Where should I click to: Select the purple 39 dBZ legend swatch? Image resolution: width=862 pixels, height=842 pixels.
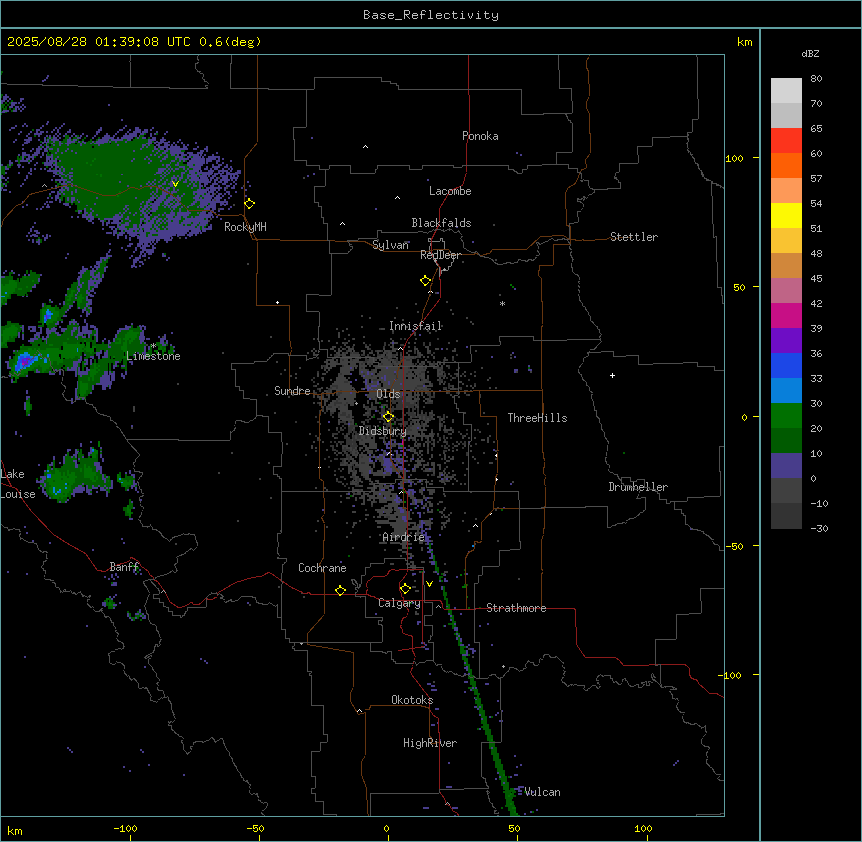(786, 341)
